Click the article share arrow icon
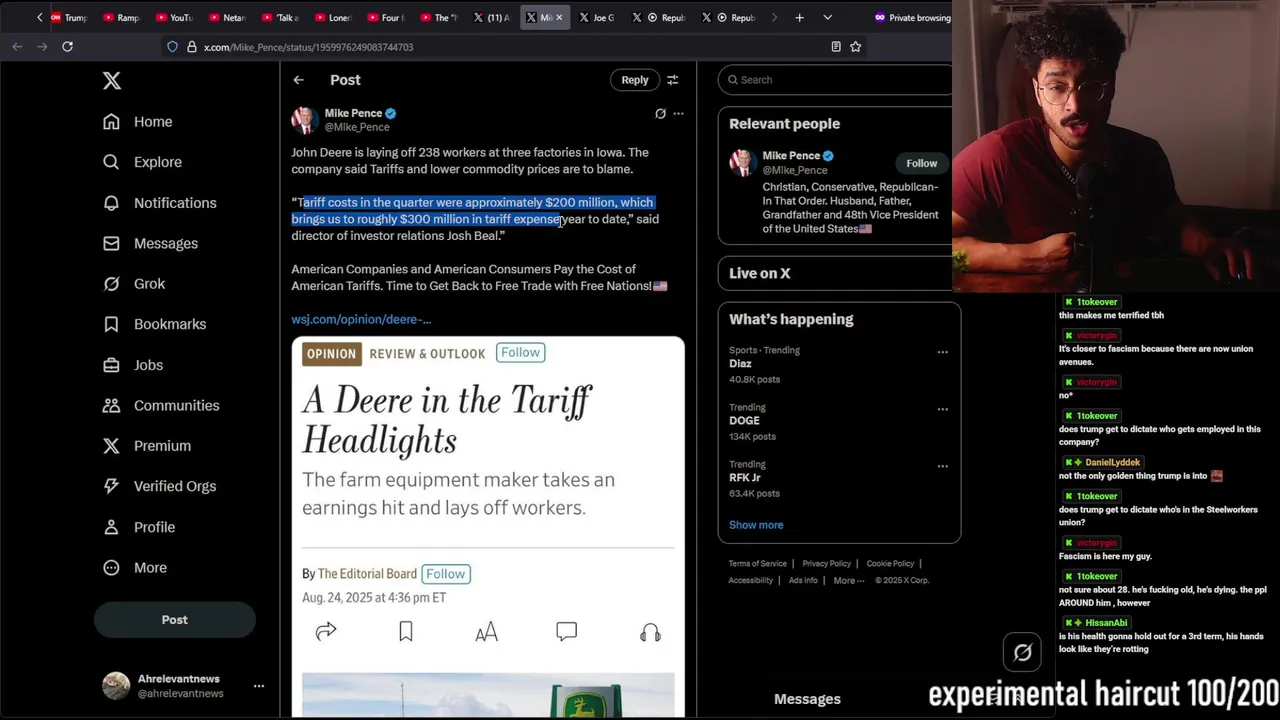This screenshot has height=720, width=1280. click(326, 632)
